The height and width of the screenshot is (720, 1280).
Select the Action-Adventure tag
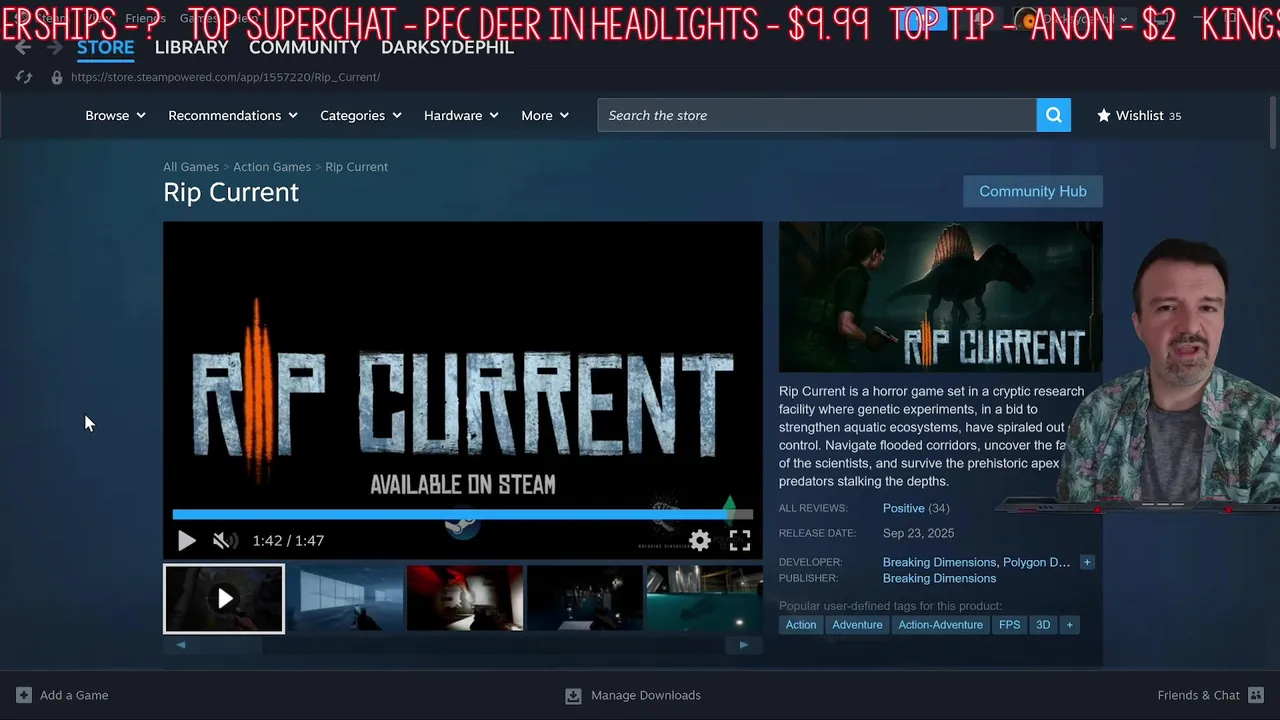(940, 625)
